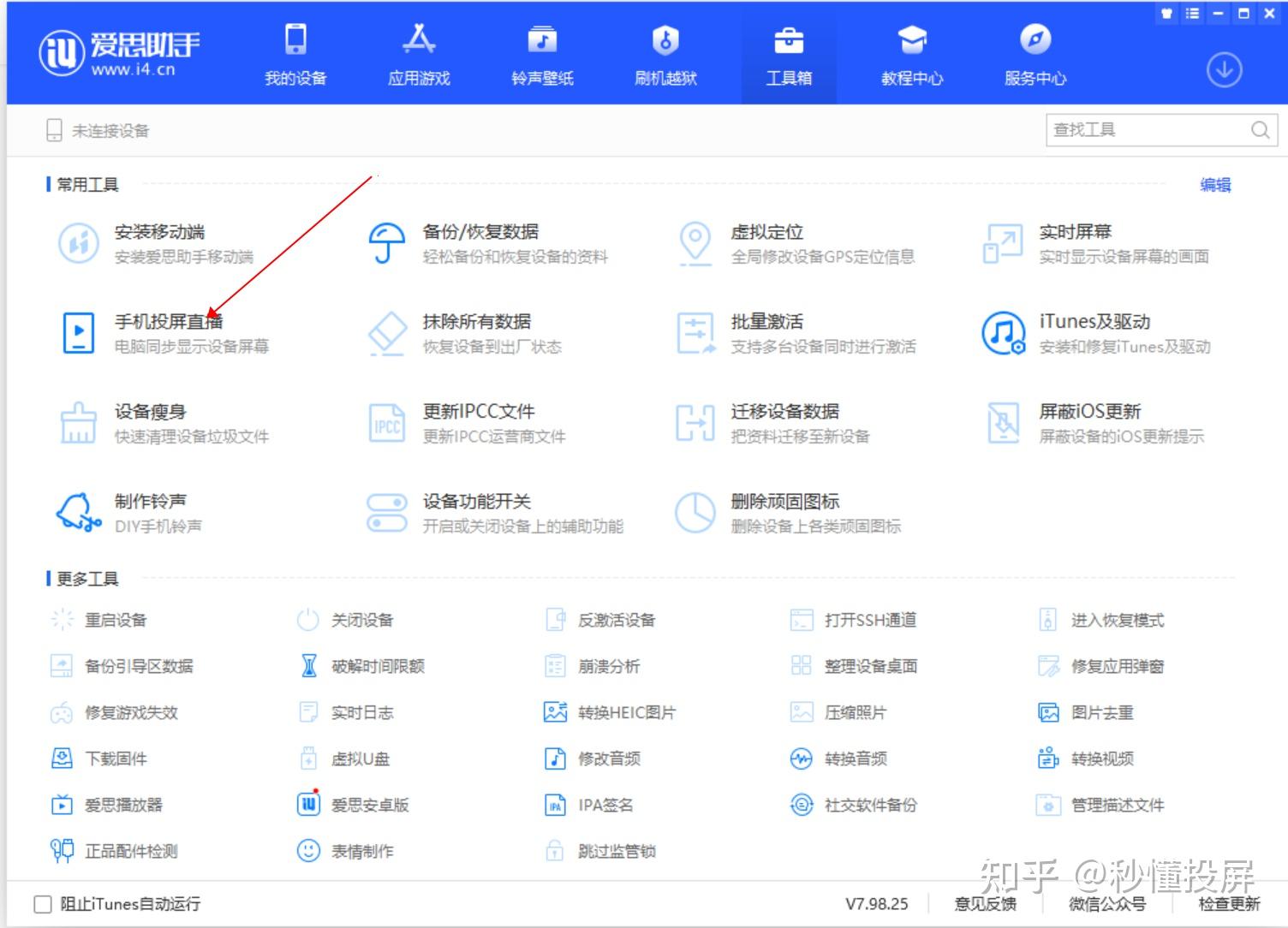Click the 爱思助手 logo
Image resolution: width=1288 pixels, height=928 pixels.
point(119,53)
